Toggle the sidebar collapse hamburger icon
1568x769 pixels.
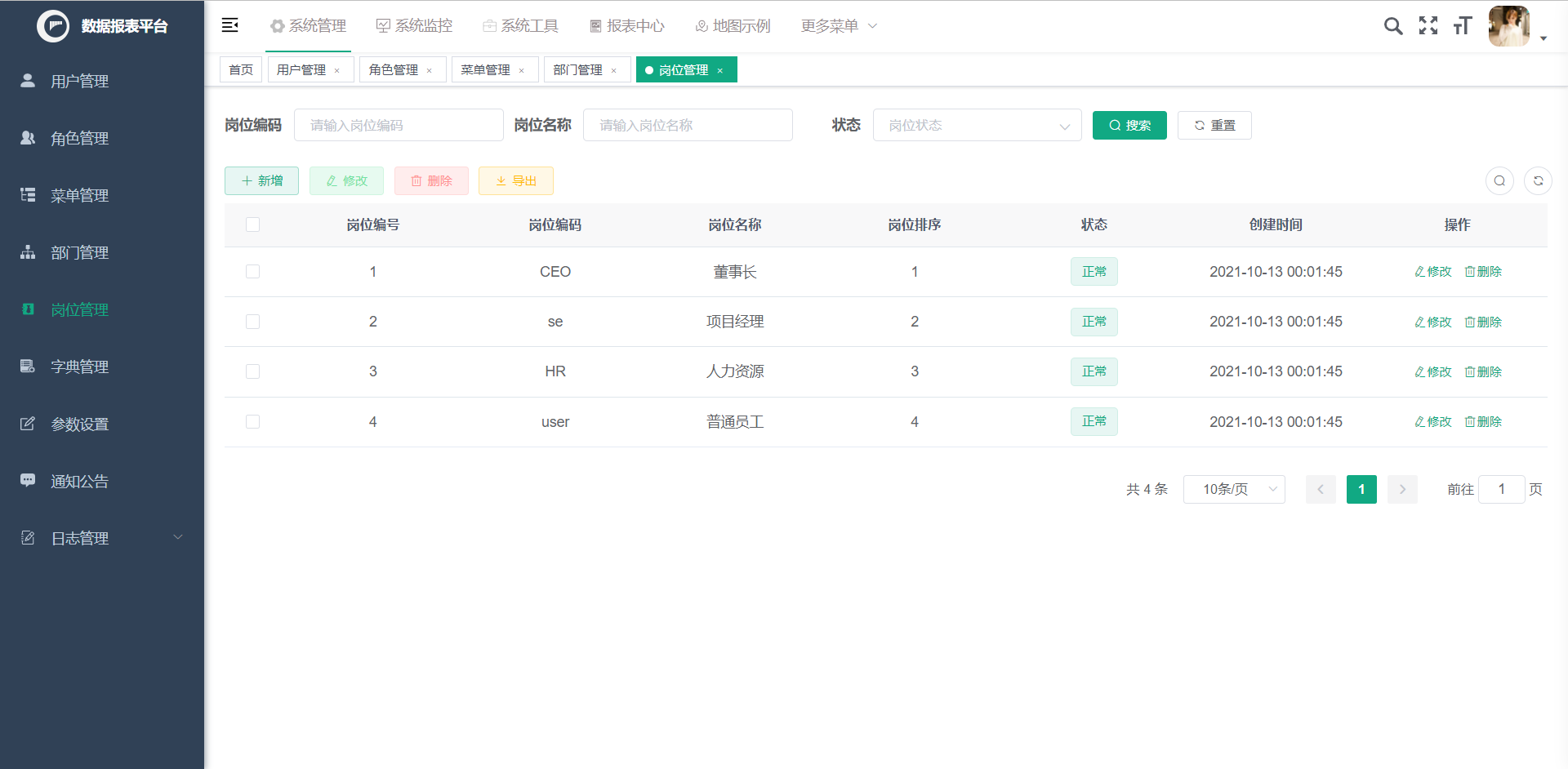(x=229, y=25)
